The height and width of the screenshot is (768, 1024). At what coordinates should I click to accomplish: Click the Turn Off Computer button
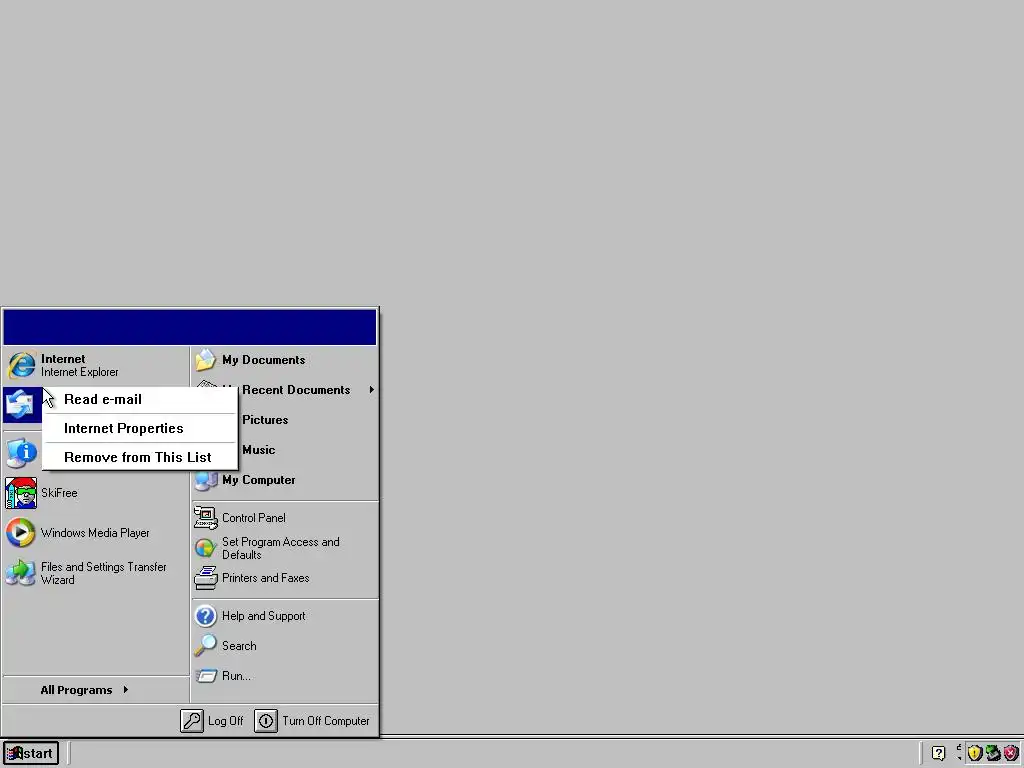[312, 721]
